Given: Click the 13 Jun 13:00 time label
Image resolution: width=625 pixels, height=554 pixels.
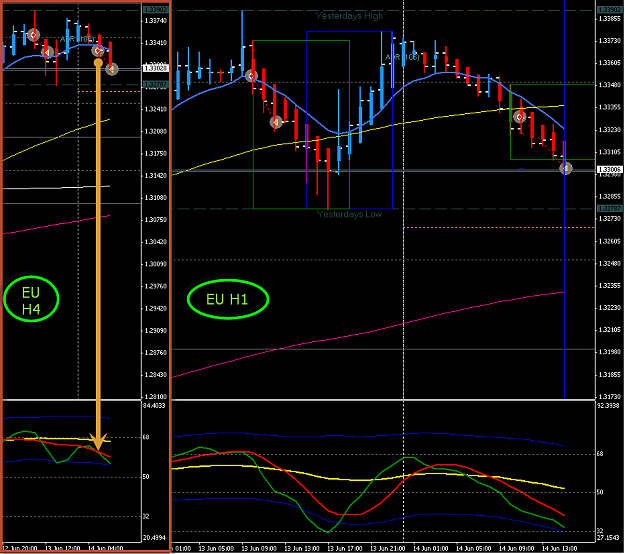Looking at the screenshot, I should pos(302,549).
